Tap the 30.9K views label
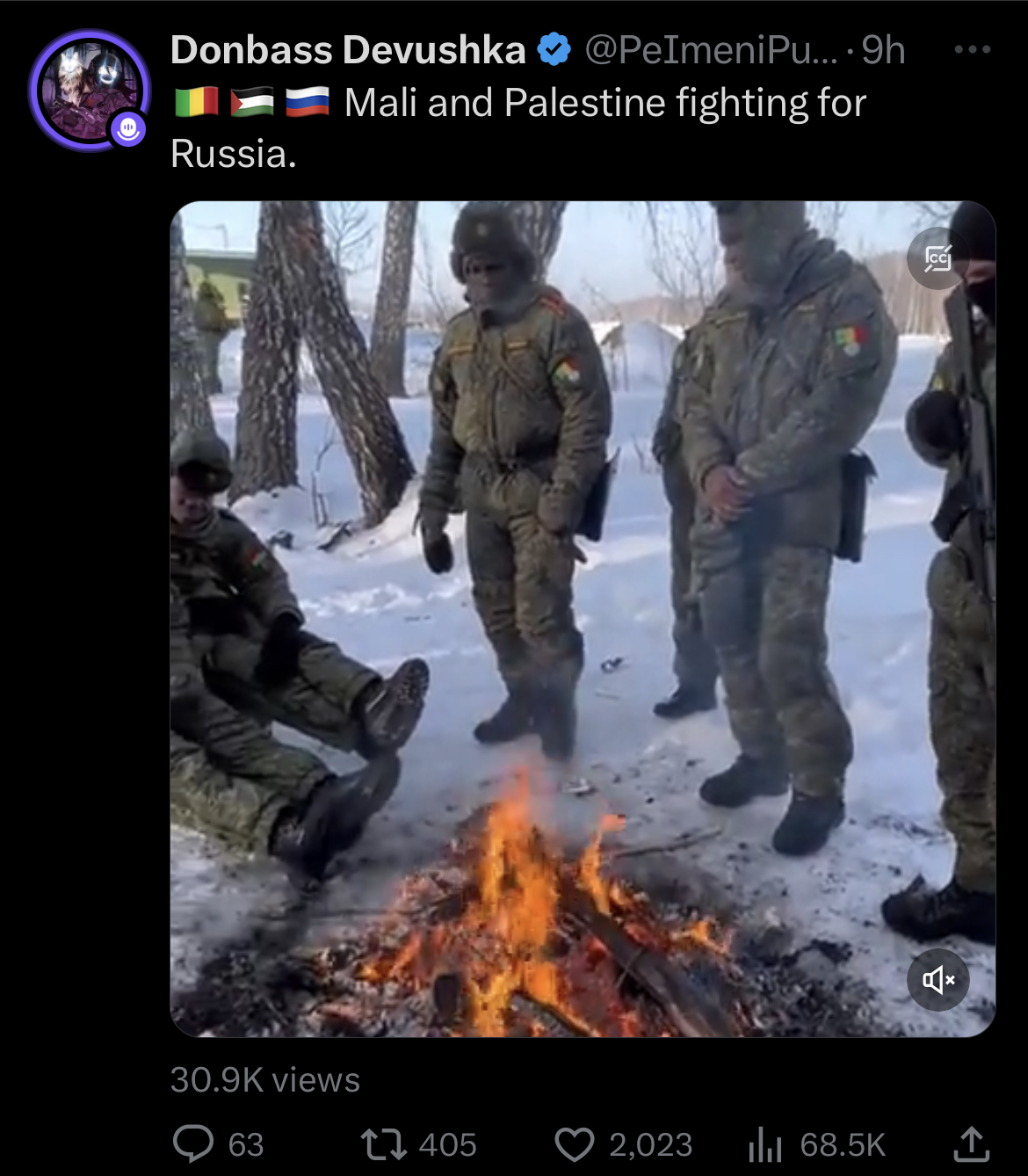 coord(265,1079)
